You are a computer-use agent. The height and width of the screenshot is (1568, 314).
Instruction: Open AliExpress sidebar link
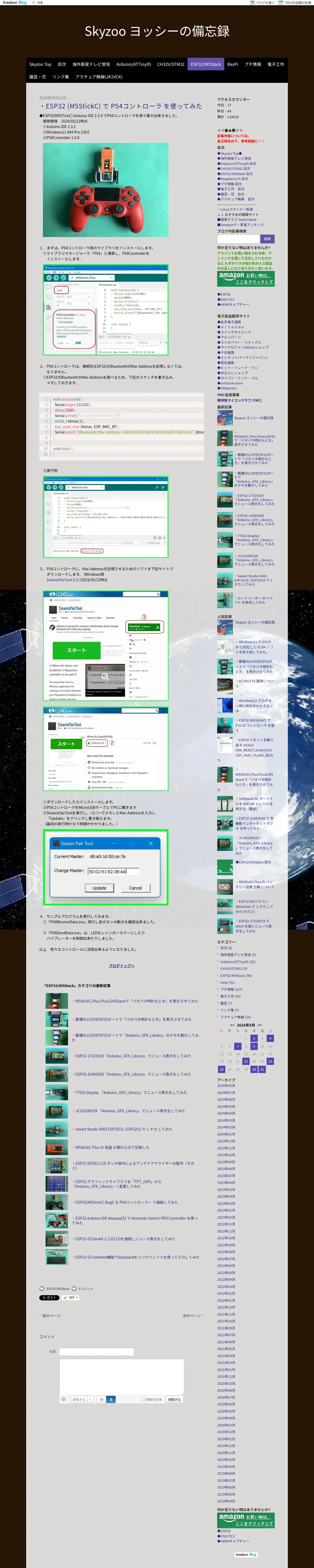tap(227, 388)
